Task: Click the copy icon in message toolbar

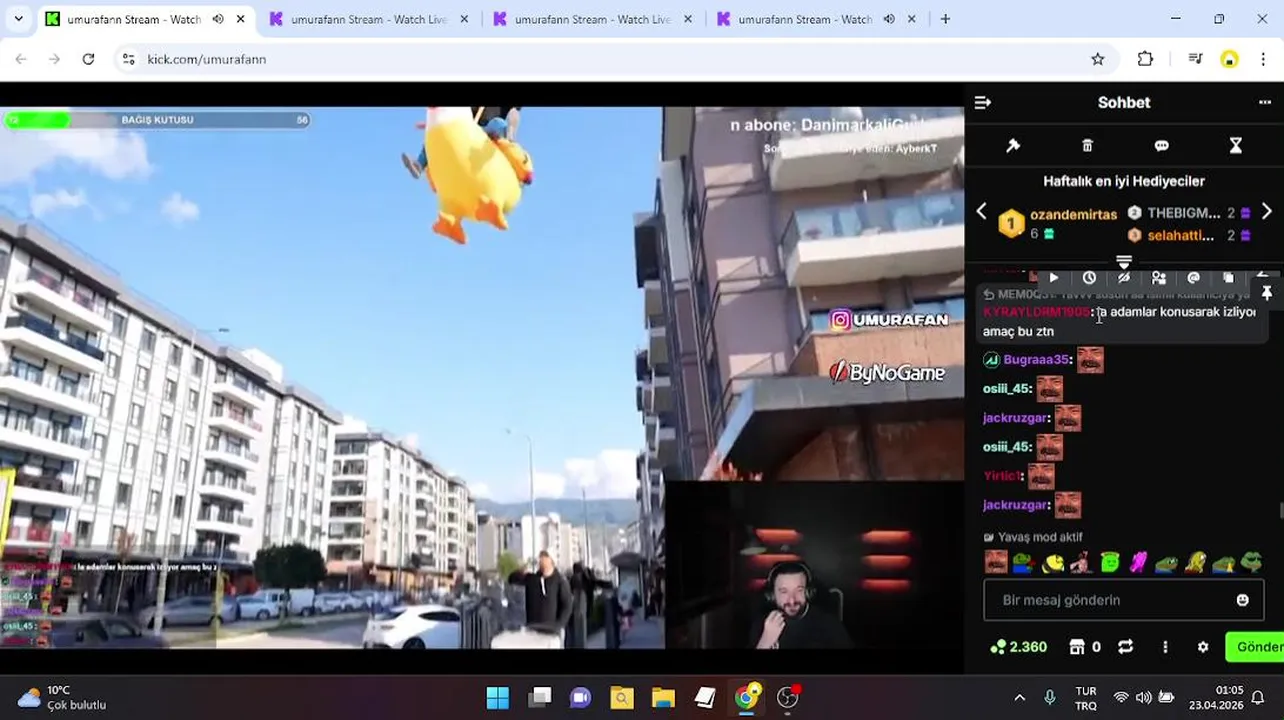Action: [x=1228, y=278]
